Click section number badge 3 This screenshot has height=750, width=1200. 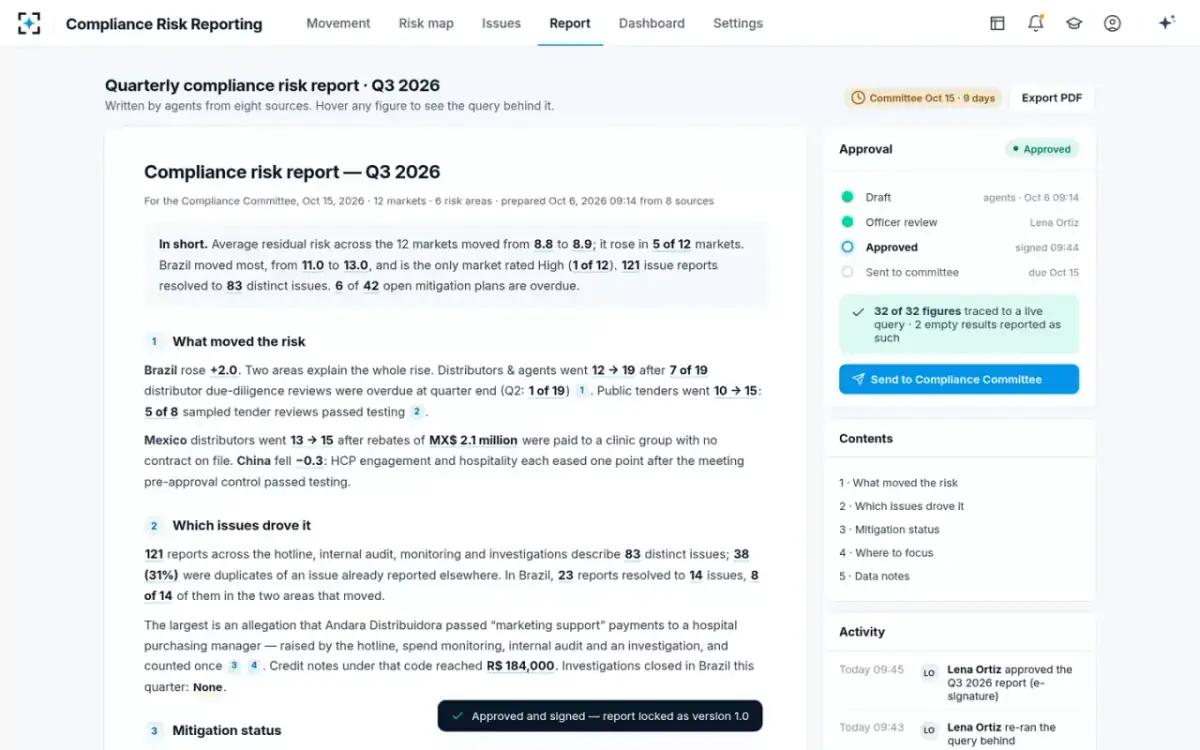[x=154, y=731]
